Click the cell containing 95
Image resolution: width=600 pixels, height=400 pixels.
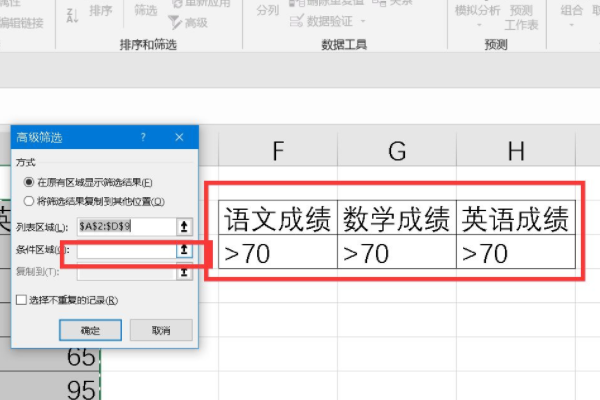click(81, 387)
